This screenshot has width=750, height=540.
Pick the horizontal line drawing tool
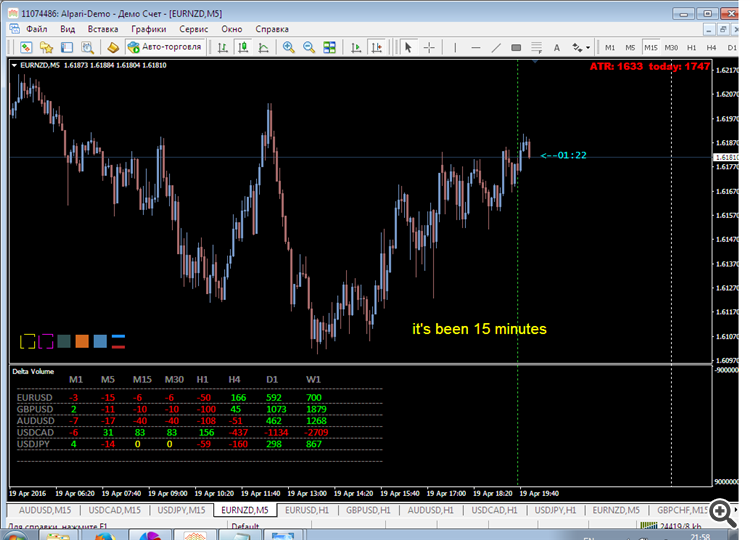pyautogui.click(x=475, y=47)
